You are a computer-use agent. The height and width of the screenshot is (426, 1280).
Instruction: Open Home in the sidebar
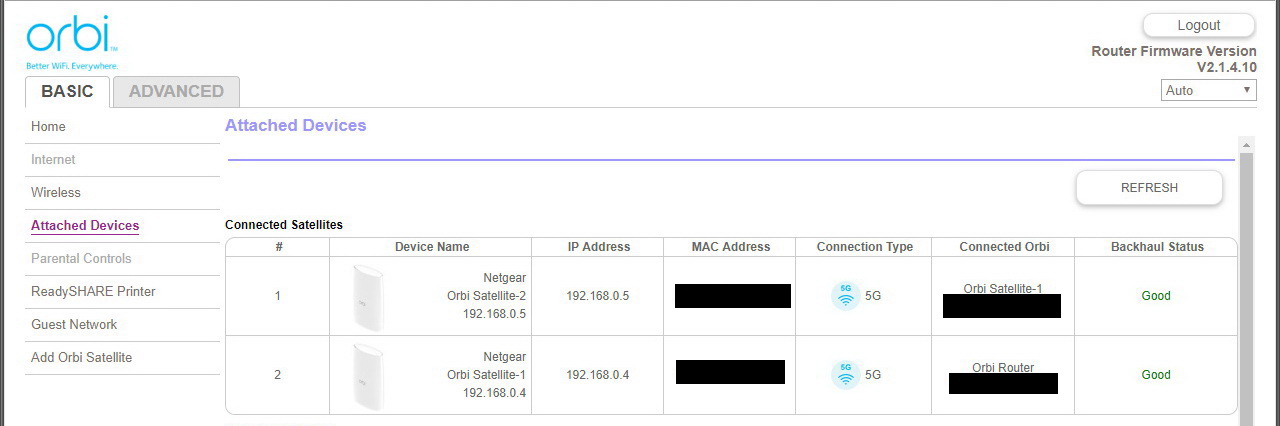pyautogui.click(x=48, y=127)
